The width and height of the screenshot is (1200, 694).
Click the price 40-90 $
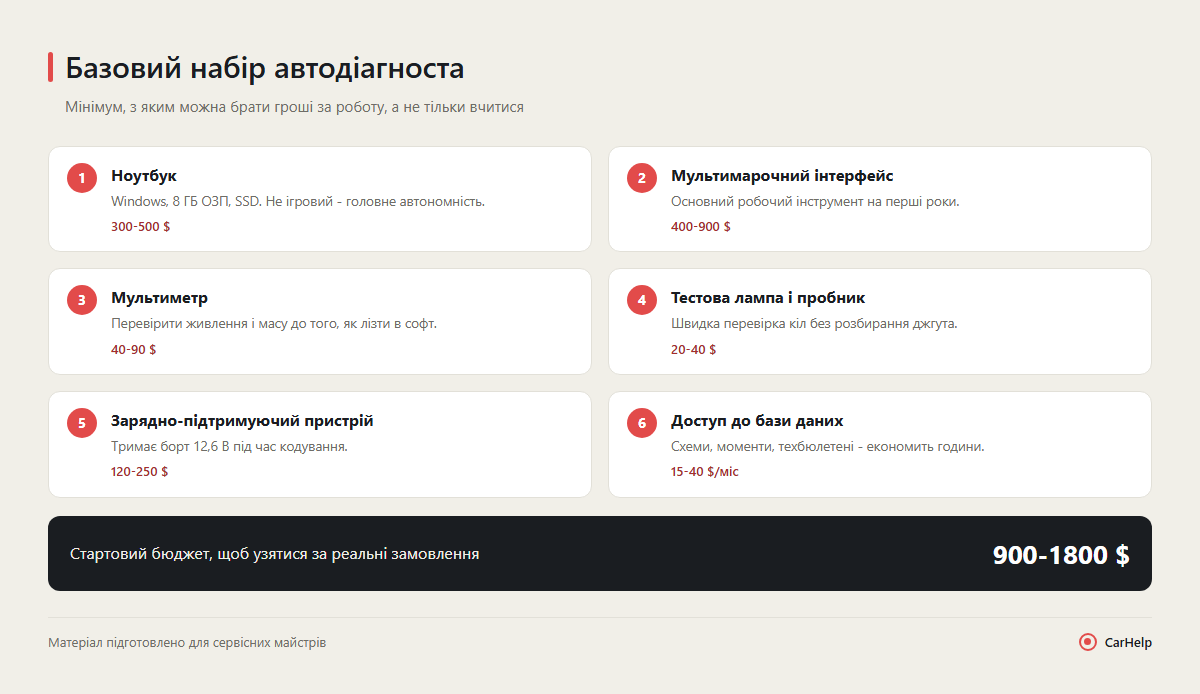coord(134,350)
